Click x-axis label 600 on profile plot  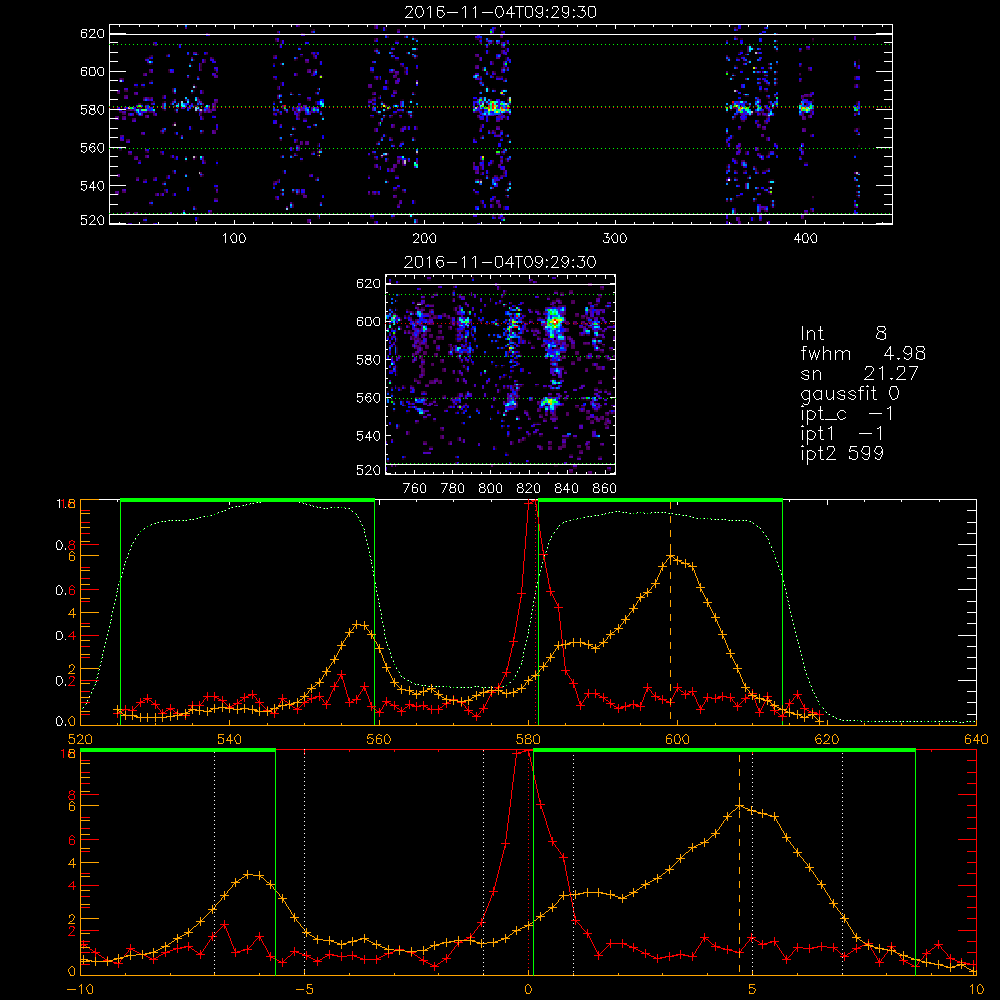click(x=677, y=739)
